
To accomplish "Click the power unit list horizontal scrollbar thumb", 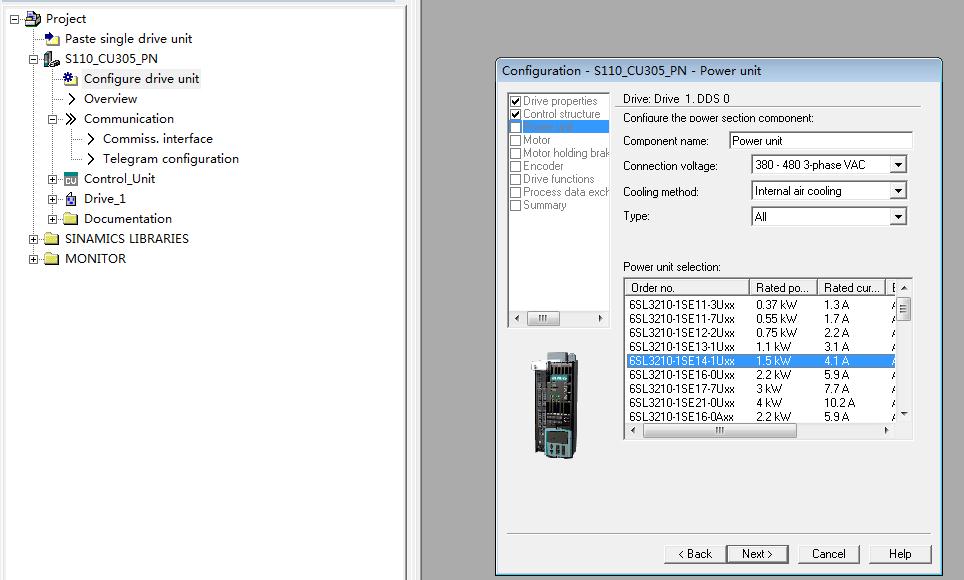I will [719, 431].
